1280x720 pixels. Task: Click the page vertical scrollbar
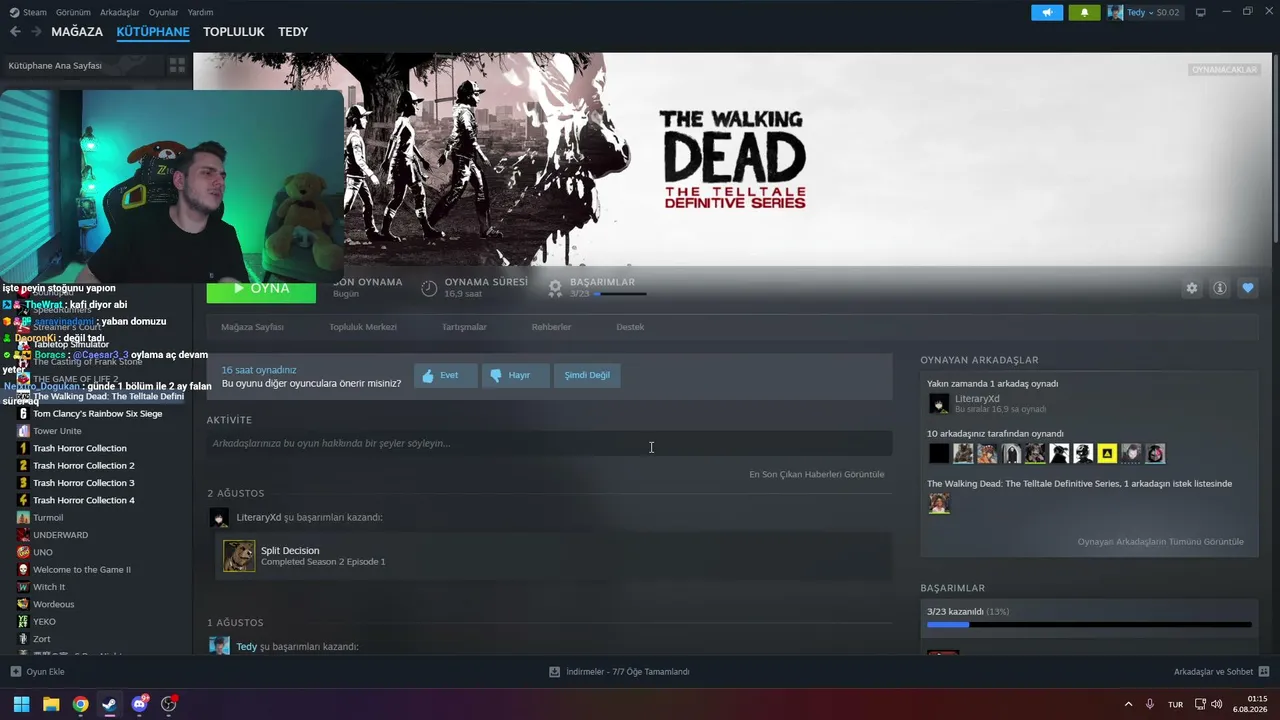coord(1276,150)
